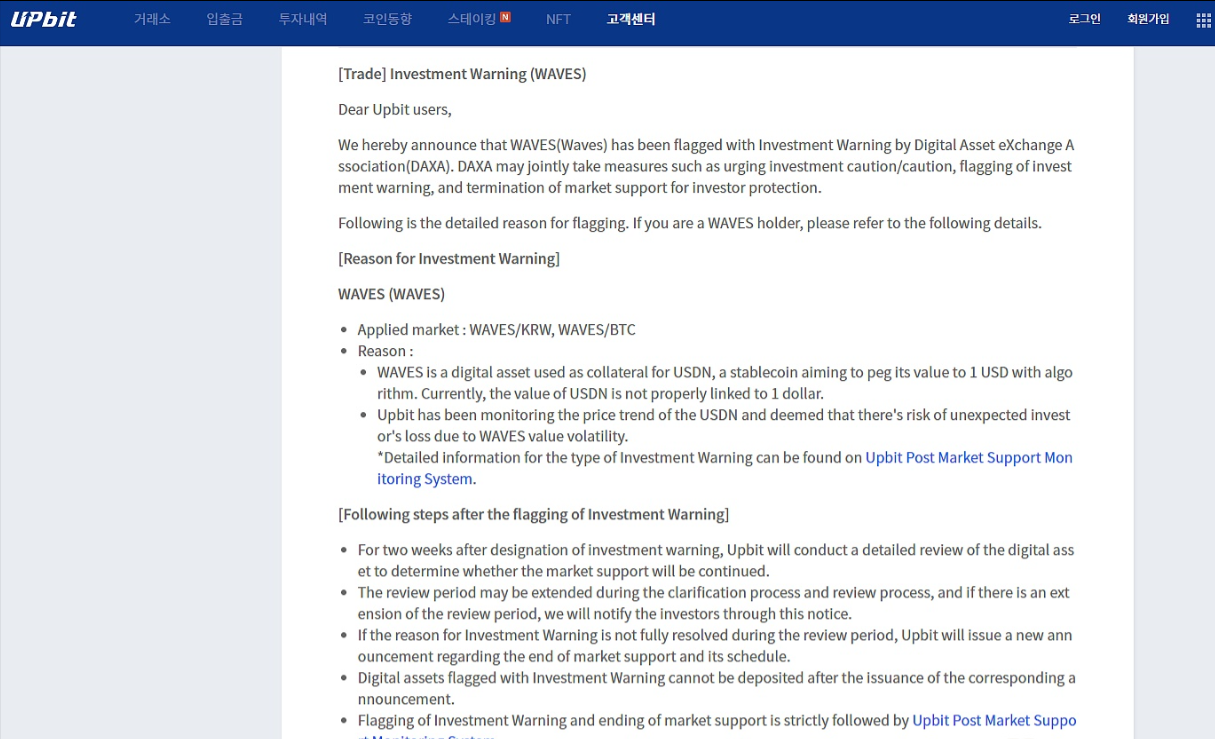The width and height of the screenshot is (1215, 739).
Task: Open the 거래소 exchange menu
Action: click(152, 19)
